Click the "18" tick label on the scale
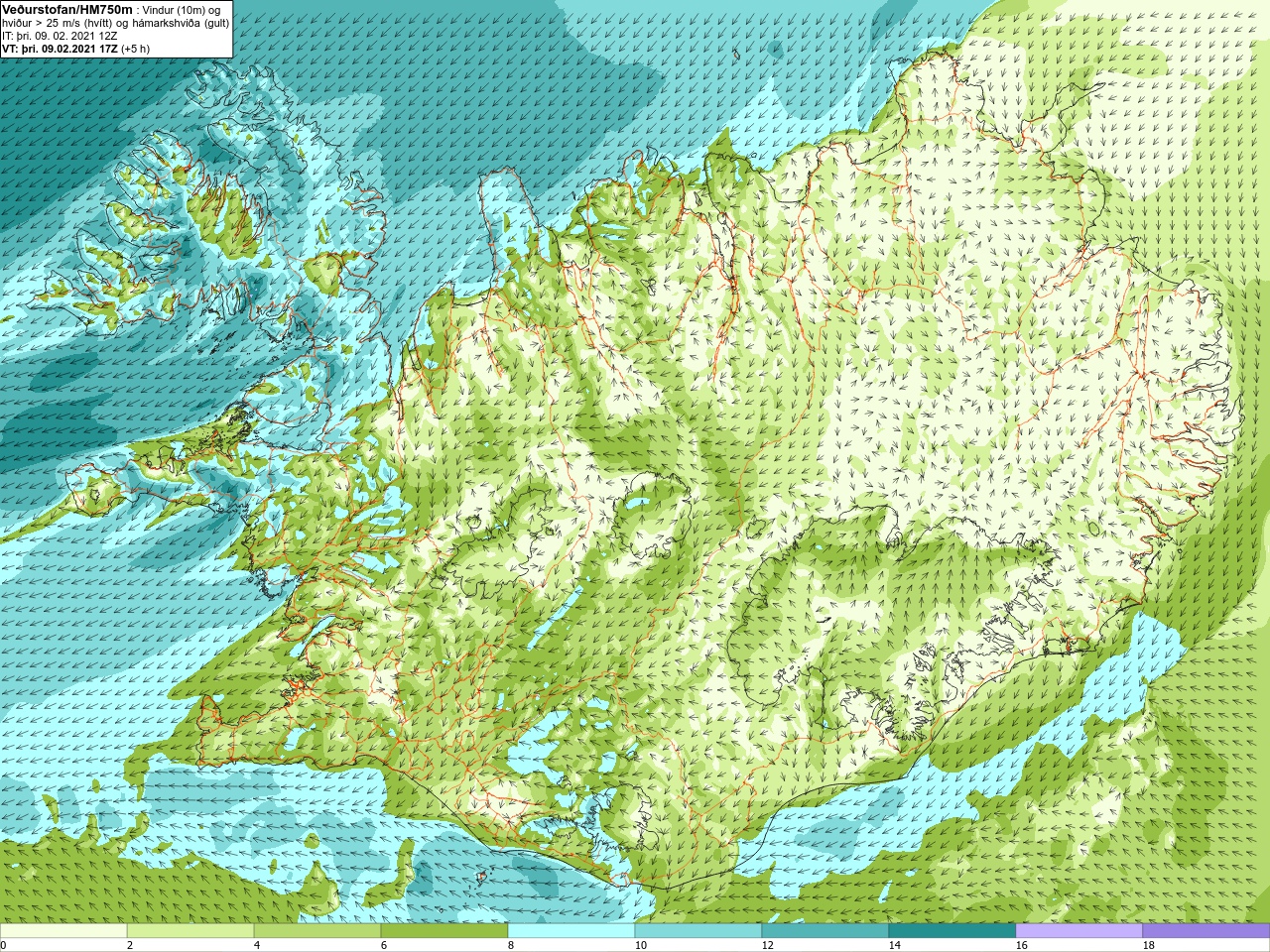Image resolution: width=1270 pixels, height=952 pixels. [x=1148, y=945]
